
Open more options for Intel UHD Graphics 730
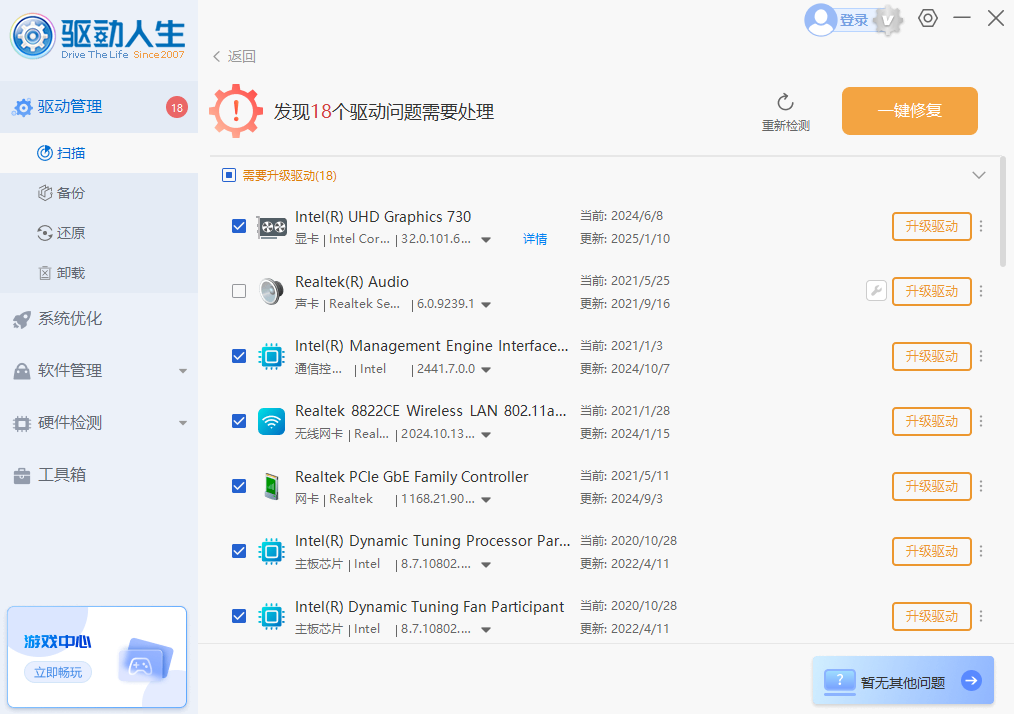pos(981,226)
